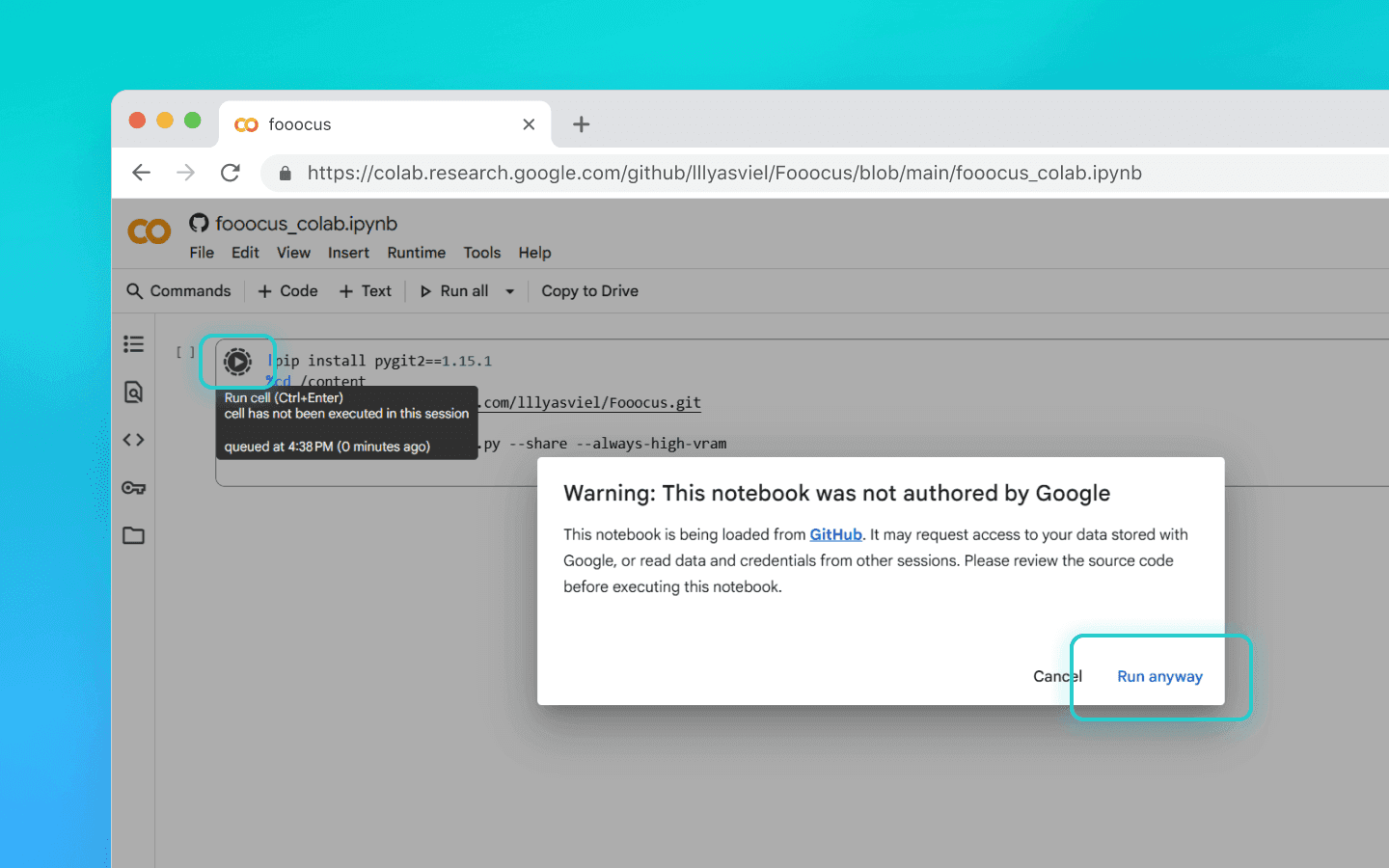Click the warning dialog heading text
The image size is (1389, 868).
836,493
